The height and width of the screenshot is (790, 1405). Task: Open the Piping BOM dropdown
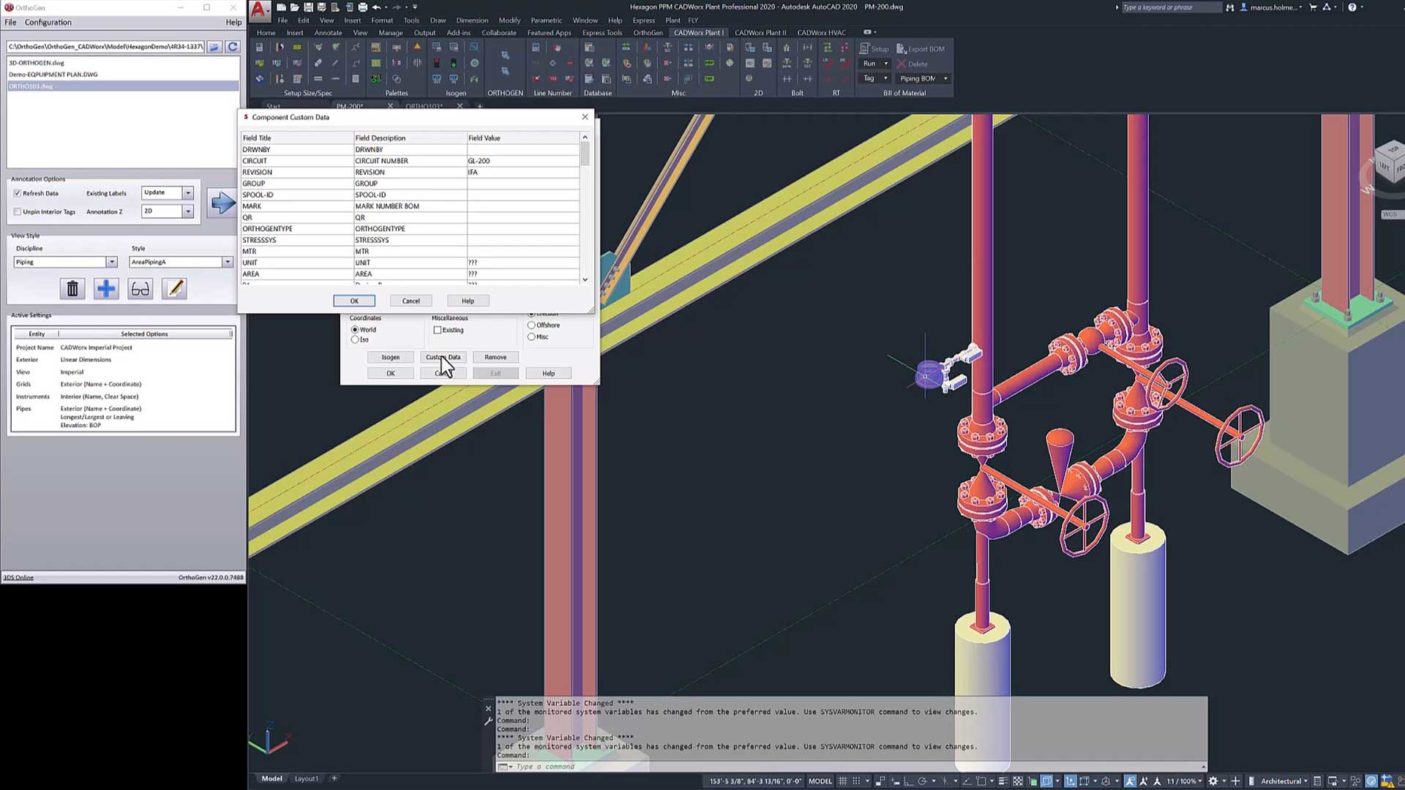[x=923, y=78]
